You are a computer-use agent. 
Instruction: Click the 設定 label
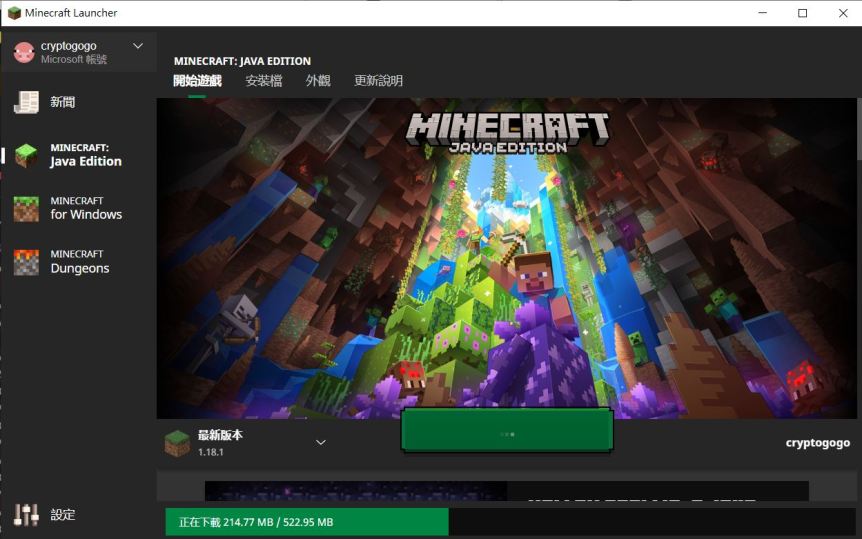[x=63, y=515]
